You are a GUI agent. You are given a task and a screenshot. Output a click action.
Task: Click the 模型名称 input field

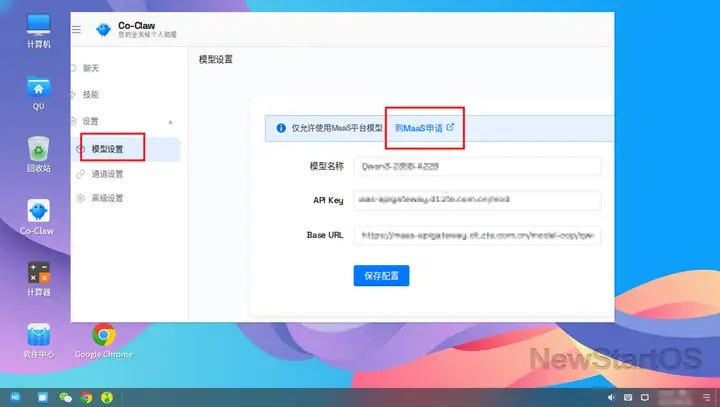point(476,167)
